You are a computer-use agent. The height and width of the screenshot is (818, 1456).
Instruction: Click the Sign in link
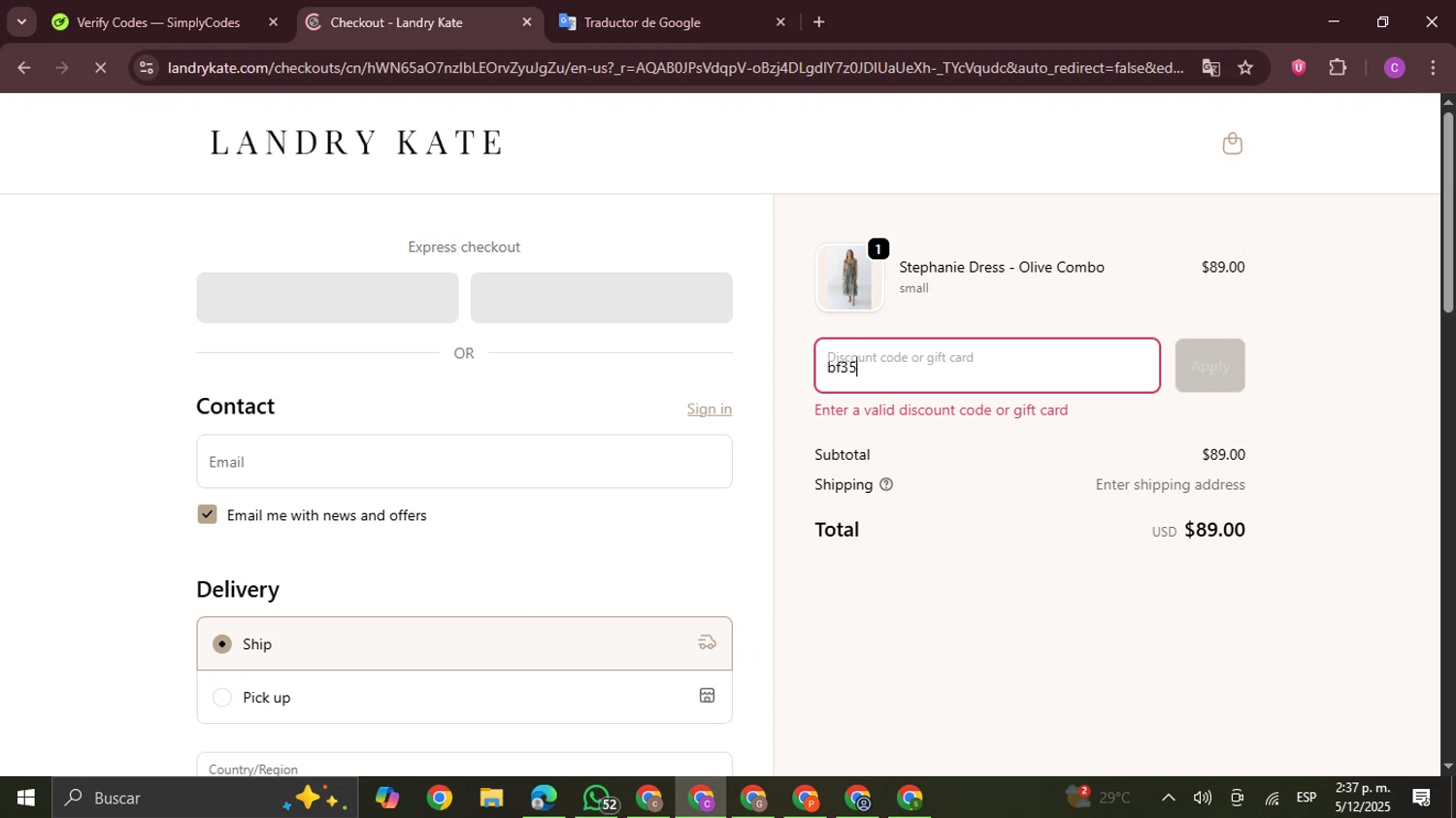tap(710, 409)
